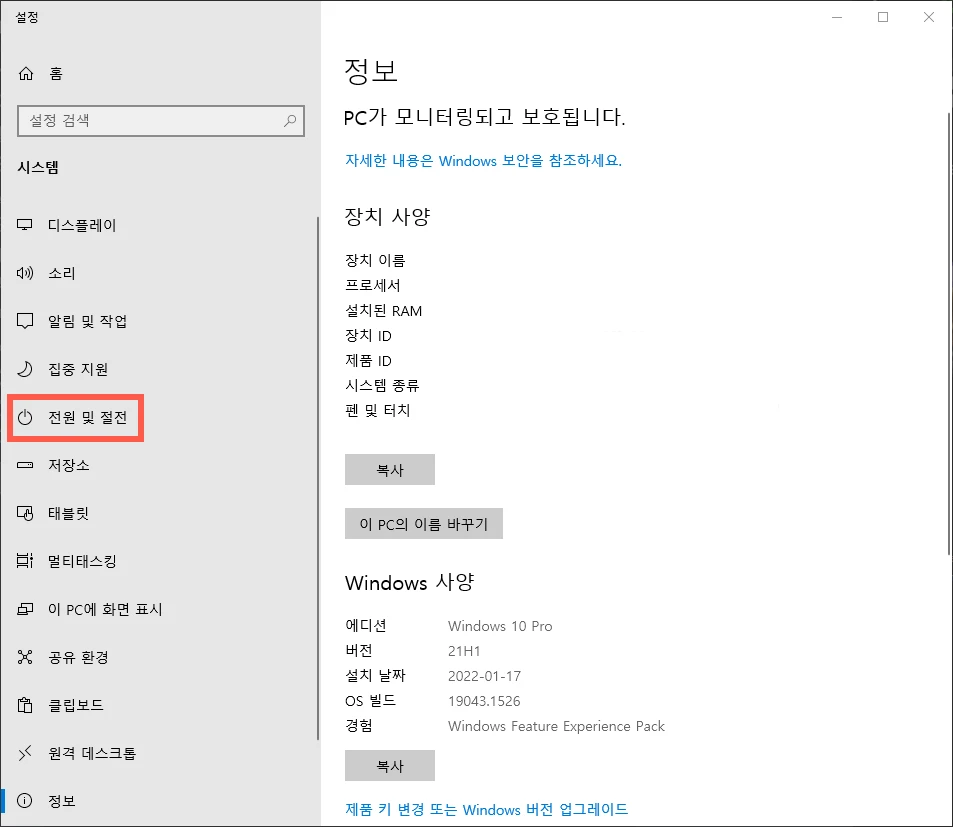
Task: Click the 클립보드 clipboard icon
Action: pyautogui.click(x=25, y=705)
